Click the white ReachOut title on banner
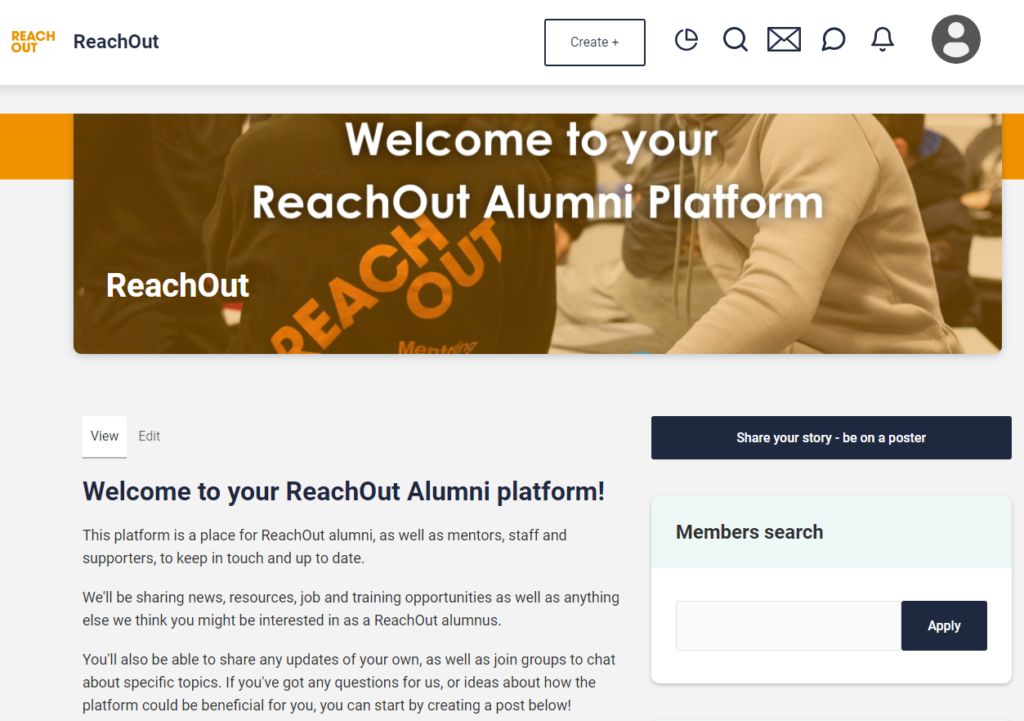 coord(178,285)
